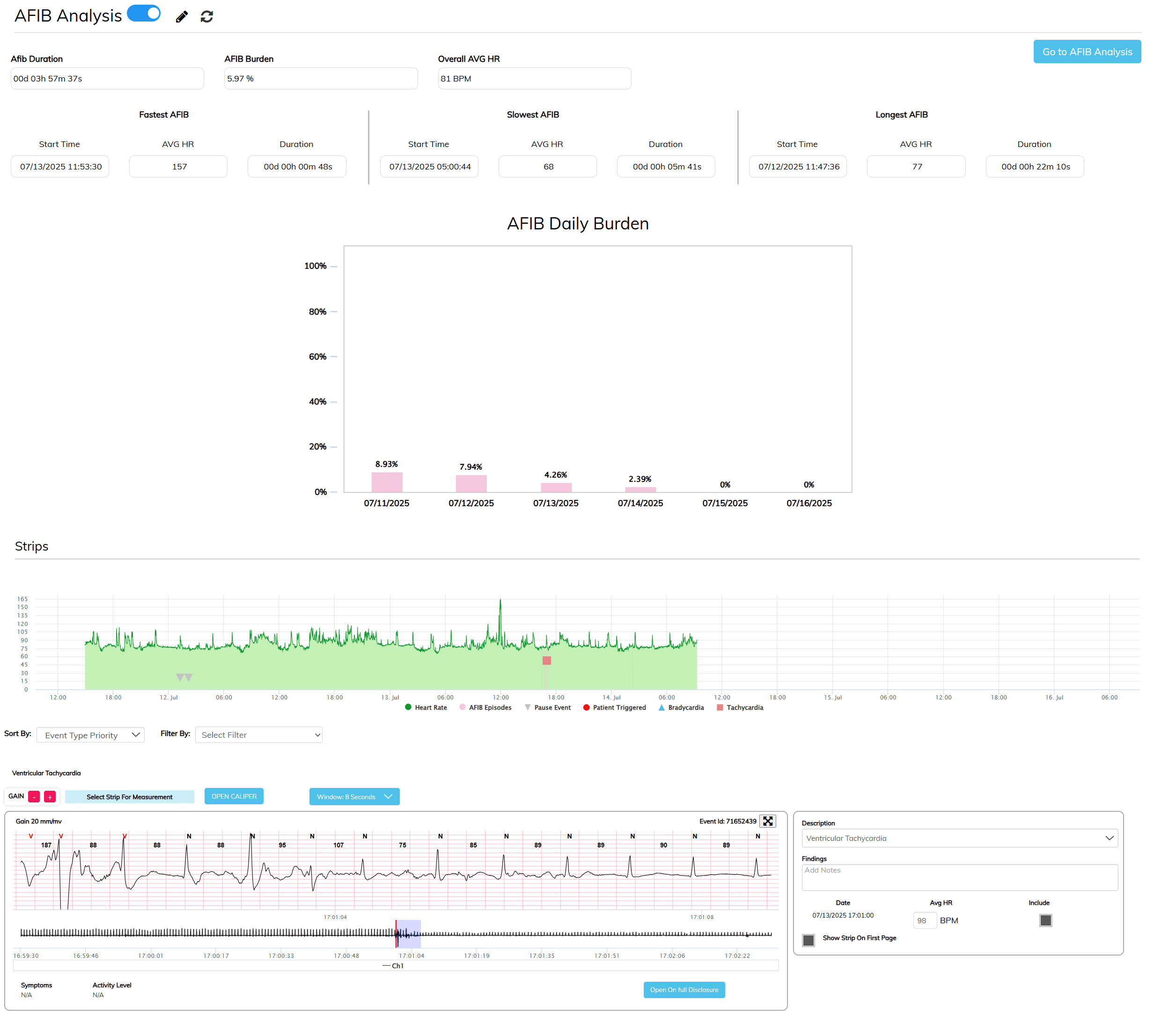Screen dimensions: 1176x1022
Task: Click the highlighted window on overview strip
Action: [408, 933]
